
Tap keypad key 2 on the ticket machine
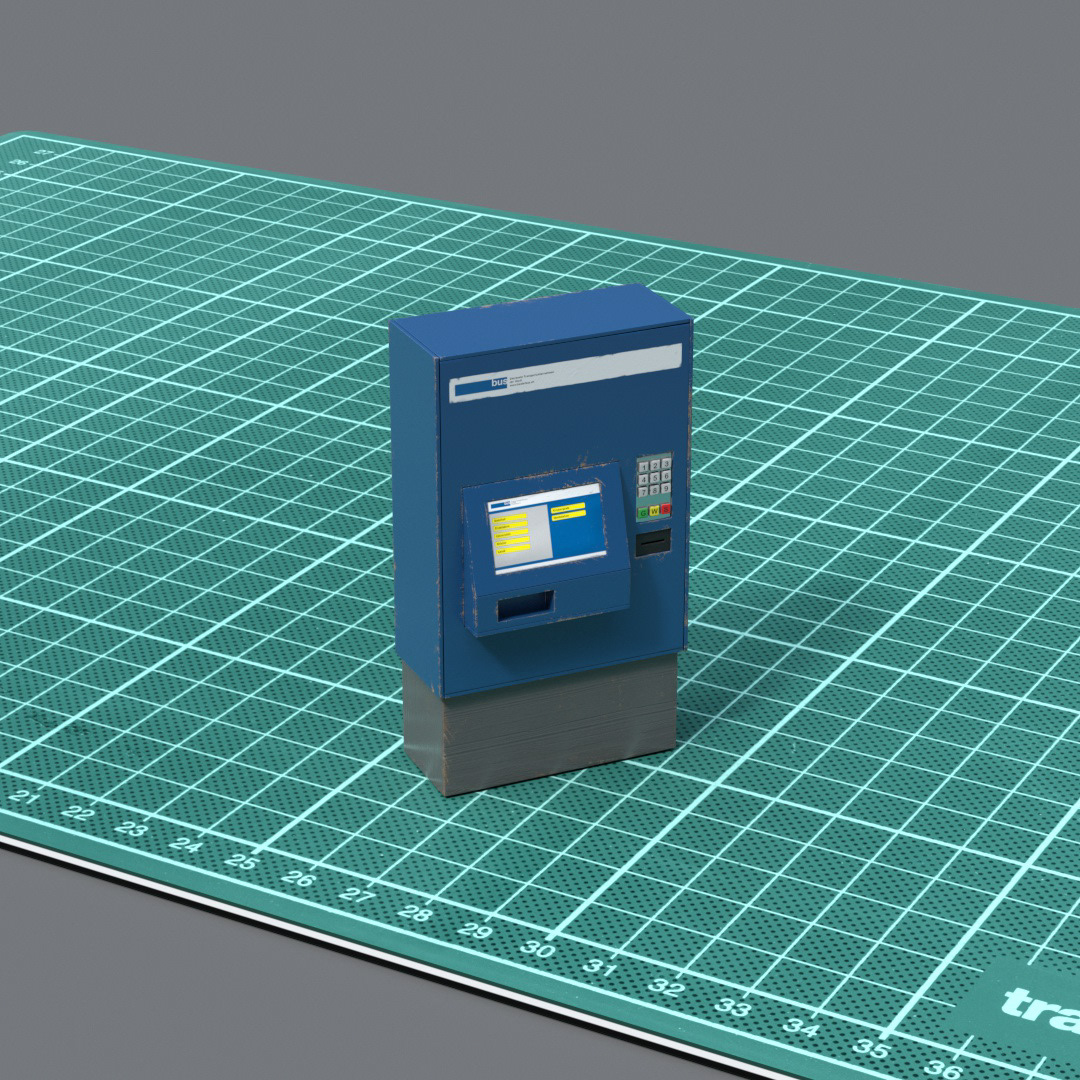[655, 466]
